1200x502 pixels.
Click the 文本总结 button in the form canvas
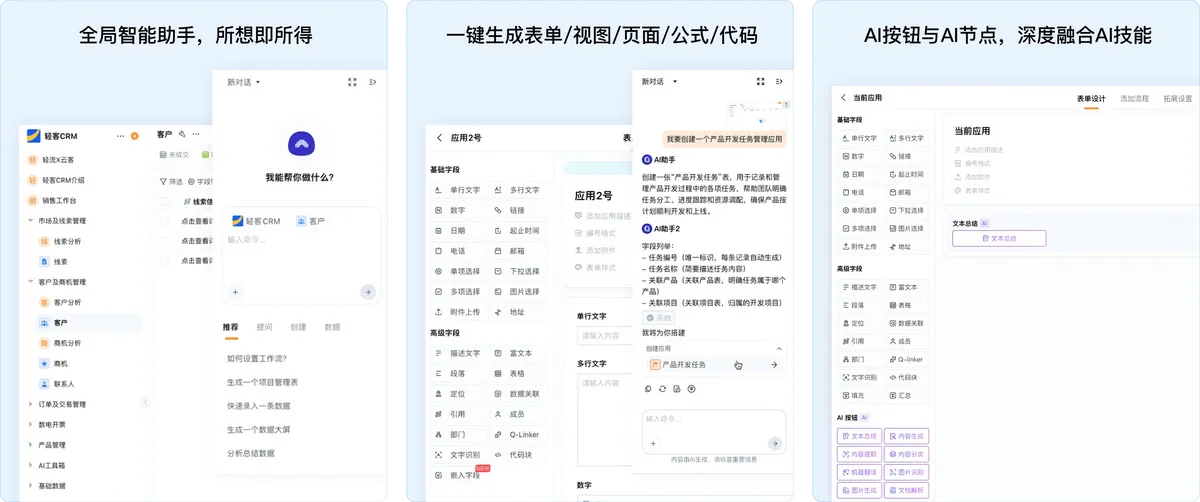coord(999,239)
